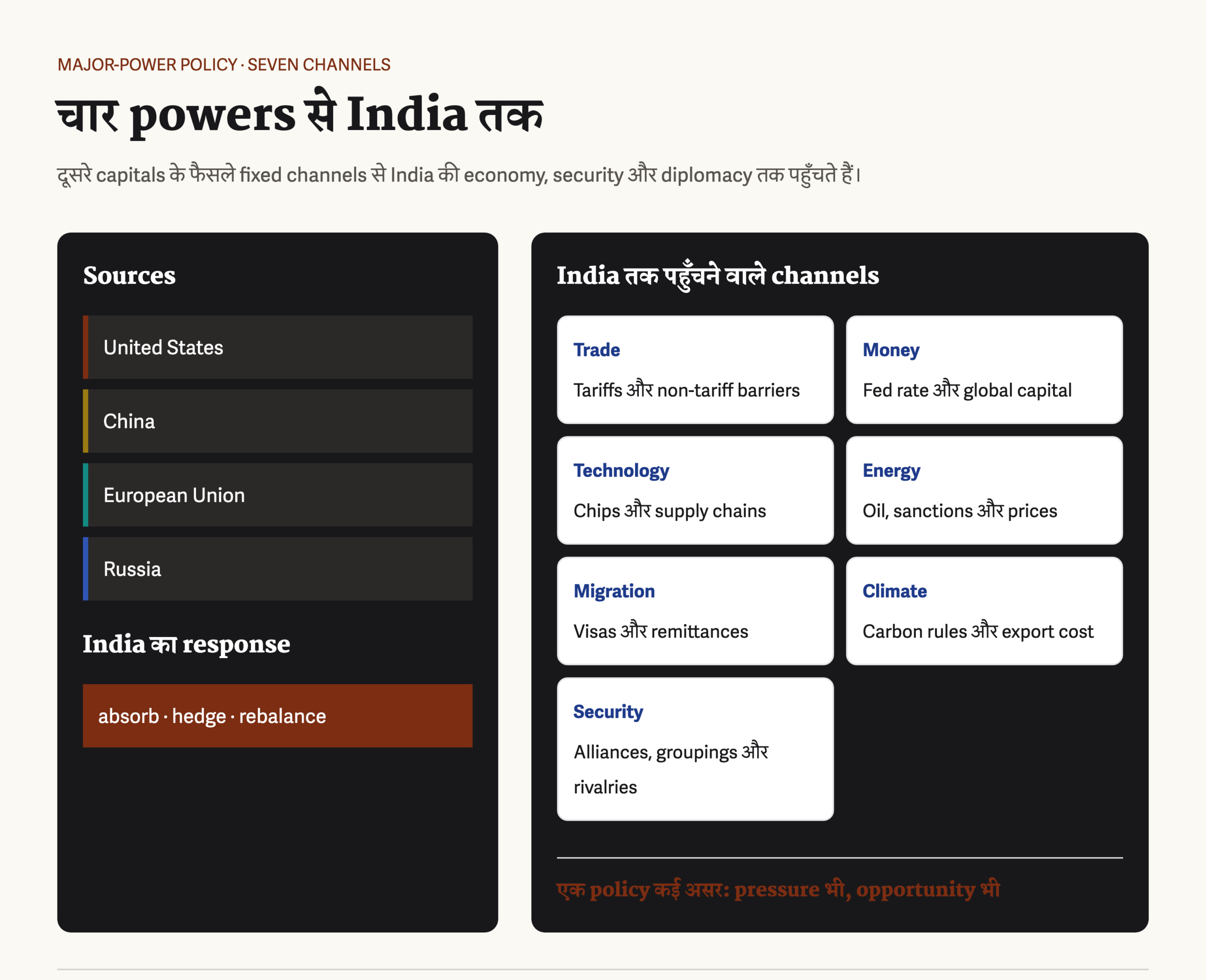The height and width of the screenshot is (980, 1206).
Task: Open the Technology channel card
Action: click(695, 490)
